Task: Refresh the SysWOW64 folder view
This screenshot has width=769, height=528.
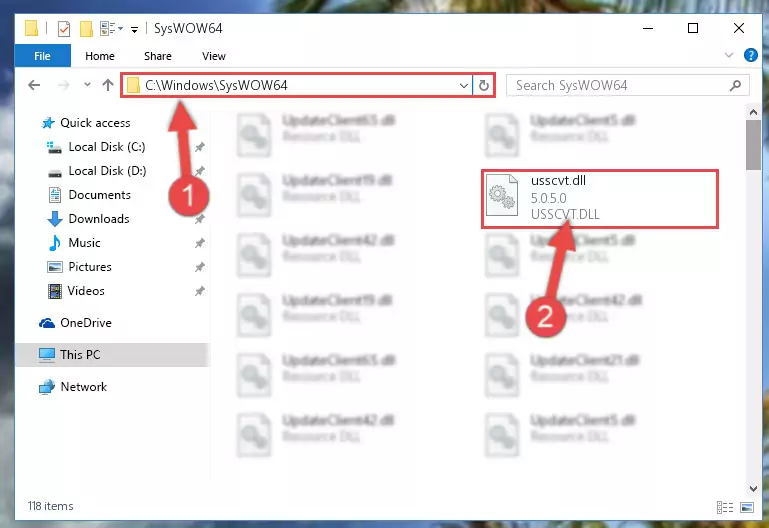Action: tap(484, 86)
